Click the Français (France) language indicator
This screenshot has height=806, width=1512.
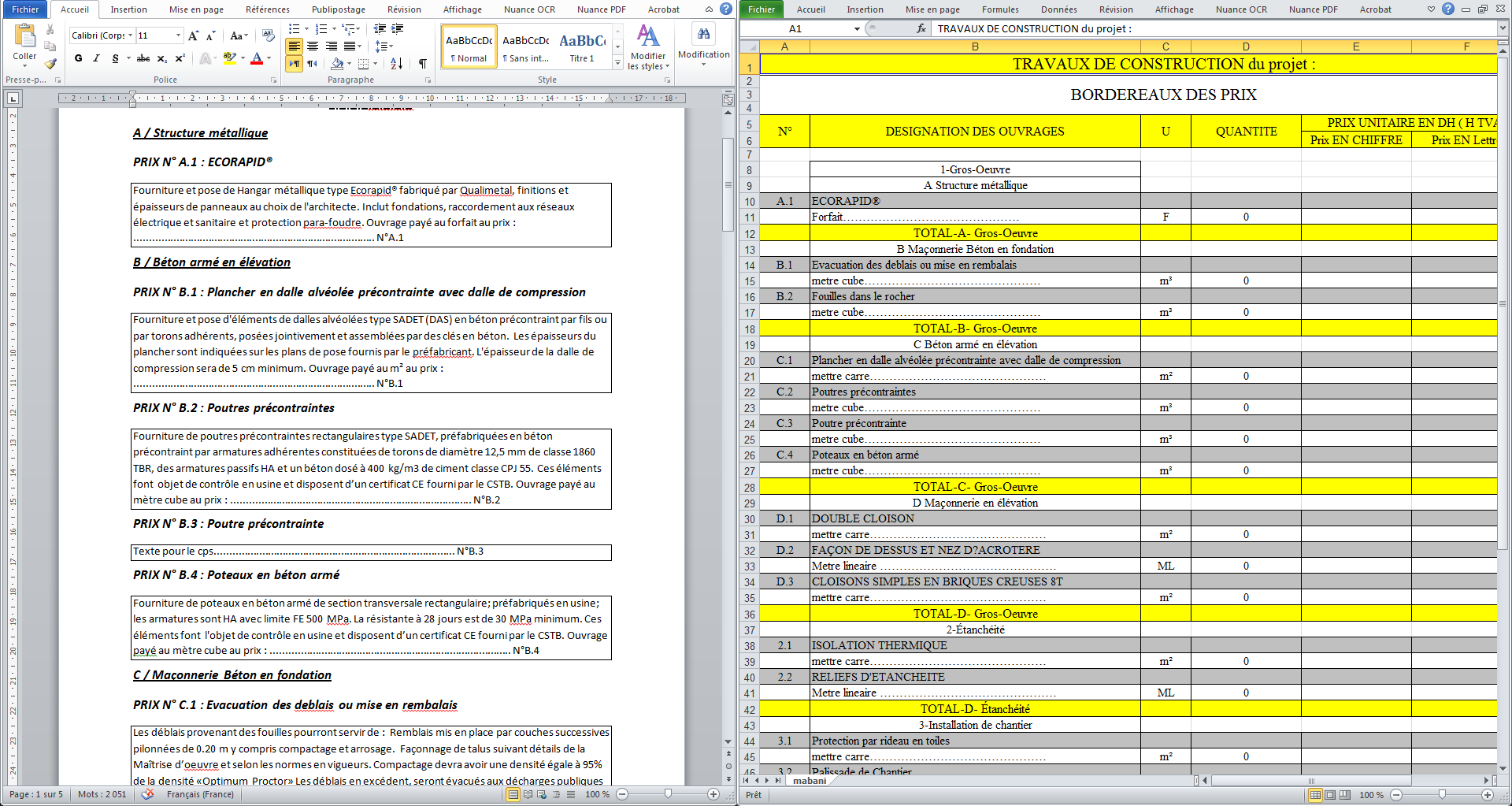click(200, 794)
